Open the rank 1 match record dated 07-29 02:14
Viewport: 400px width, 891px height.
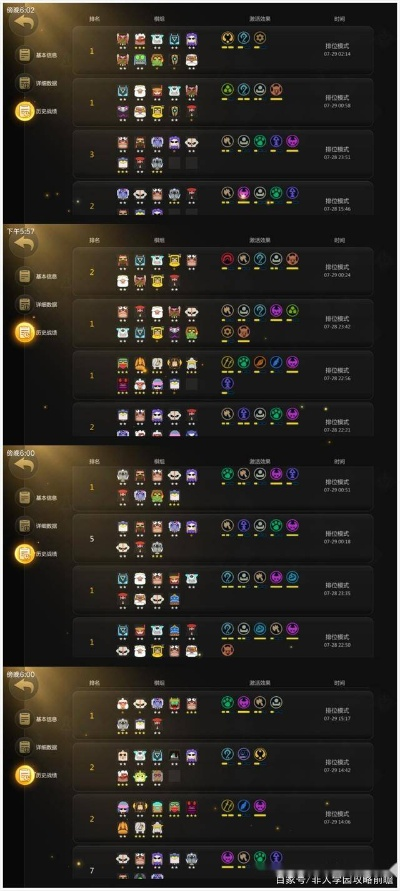(223, 50)
